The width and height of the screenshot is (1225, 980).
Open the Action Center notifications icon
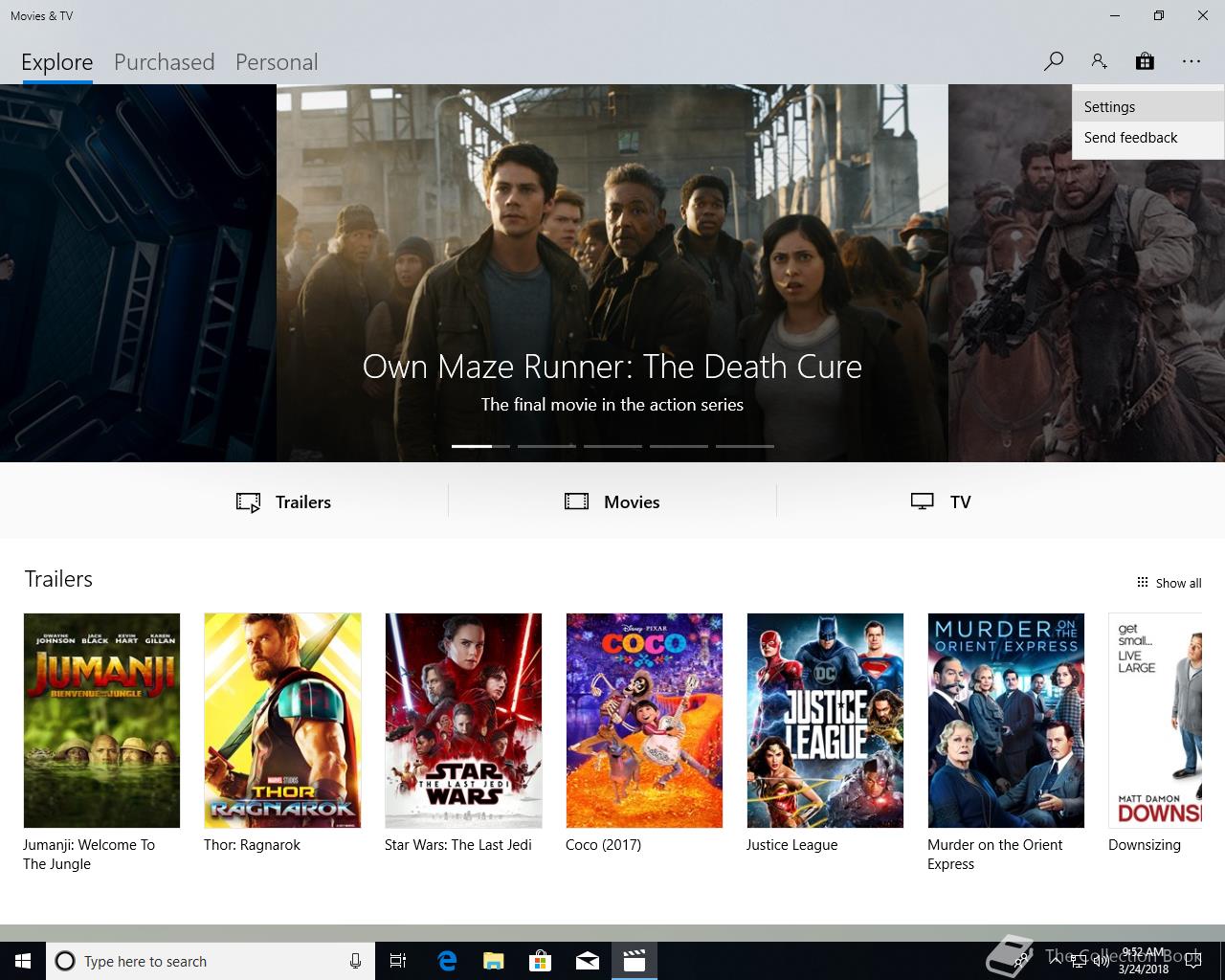pyautogui.click(x=1192, y=961)
